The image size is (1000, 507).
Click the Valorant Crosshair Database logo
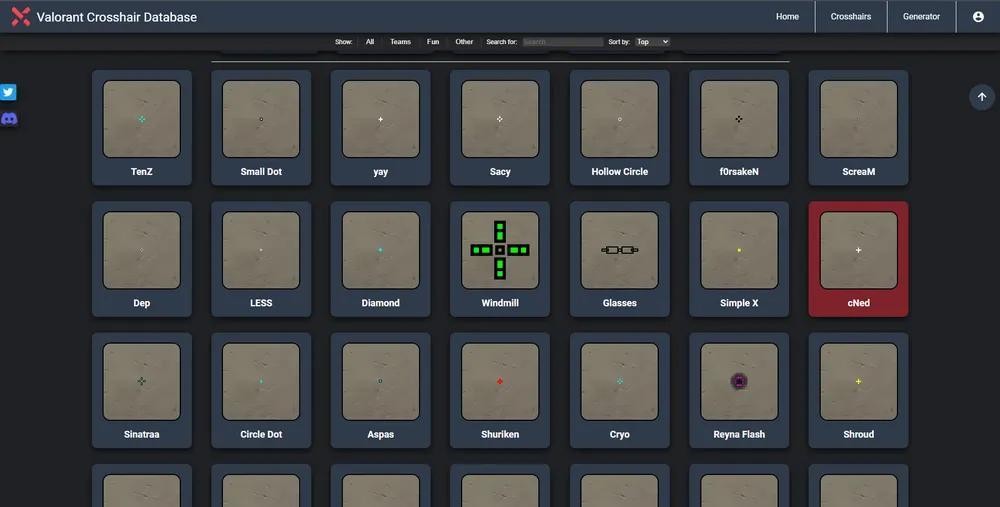(x=20, y=17)
